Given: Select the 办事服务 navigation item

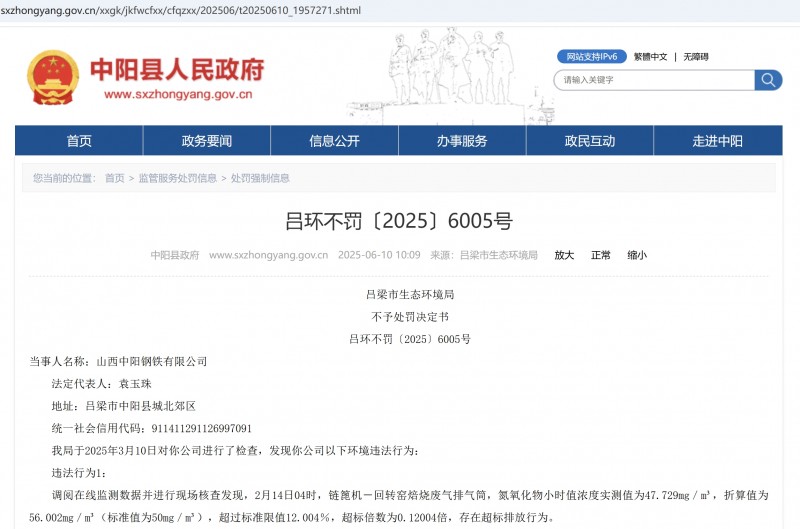Looking at the screenshot, I should 461,141.
